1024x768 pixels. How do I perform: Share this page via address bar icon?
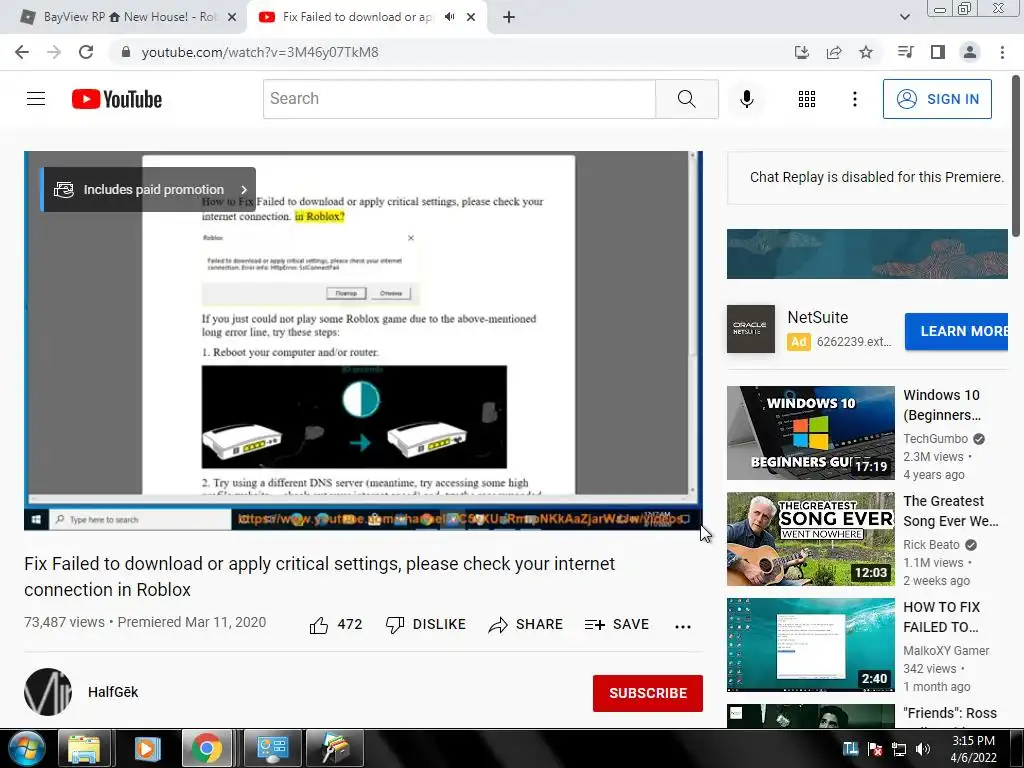(x=834, y=52)
